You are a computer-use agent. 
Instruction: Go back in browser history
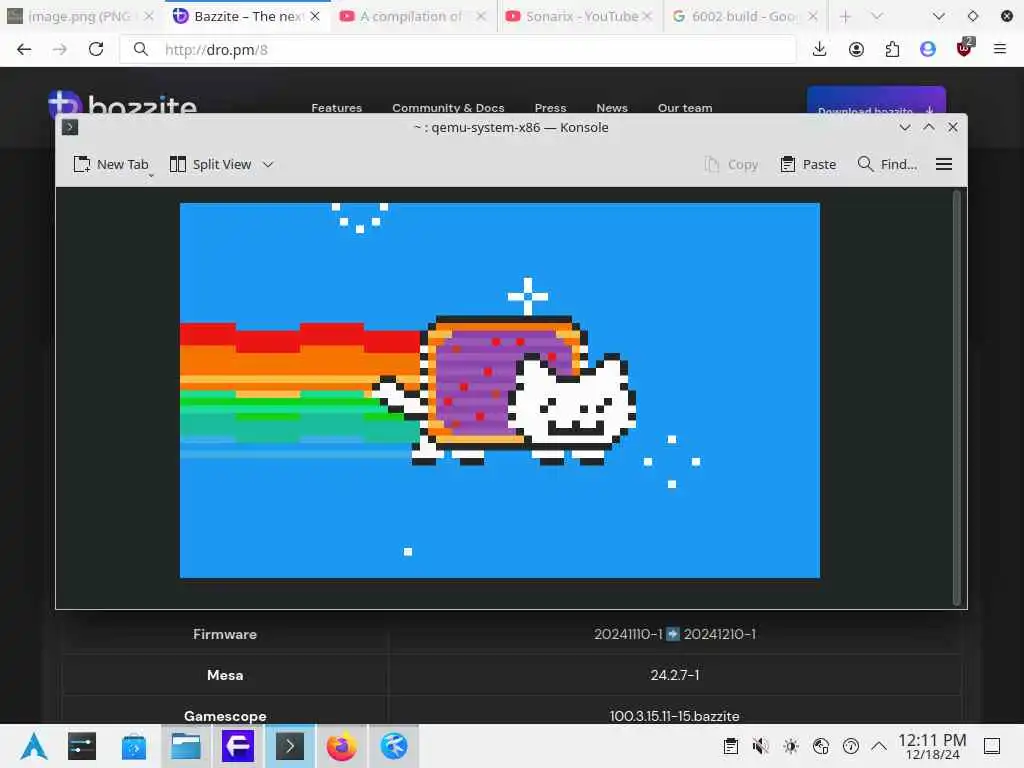tap(24, 50)
